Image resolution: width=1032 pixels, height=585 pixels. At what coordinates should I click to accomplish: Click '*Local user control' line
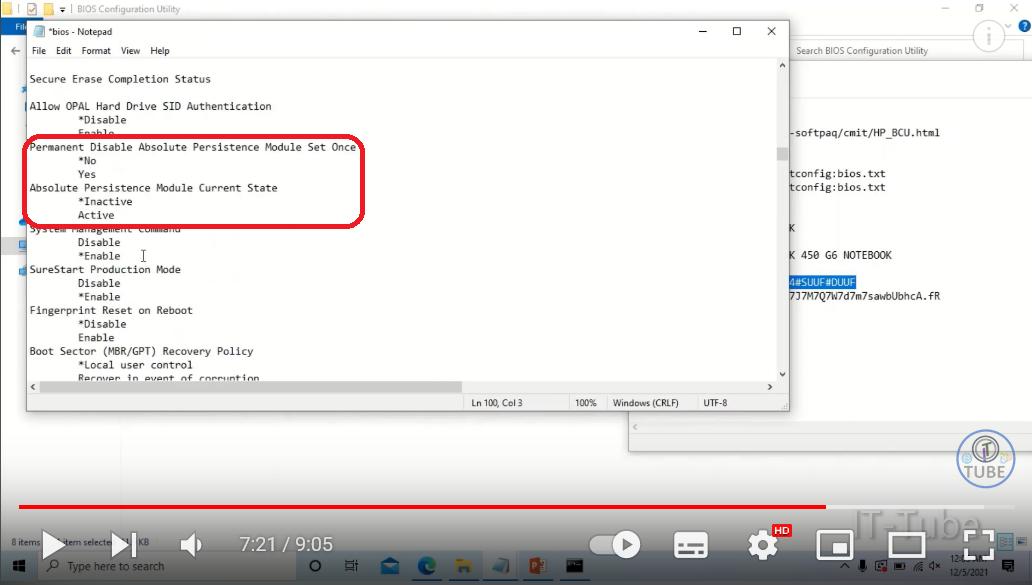click(x=136, y=365)
